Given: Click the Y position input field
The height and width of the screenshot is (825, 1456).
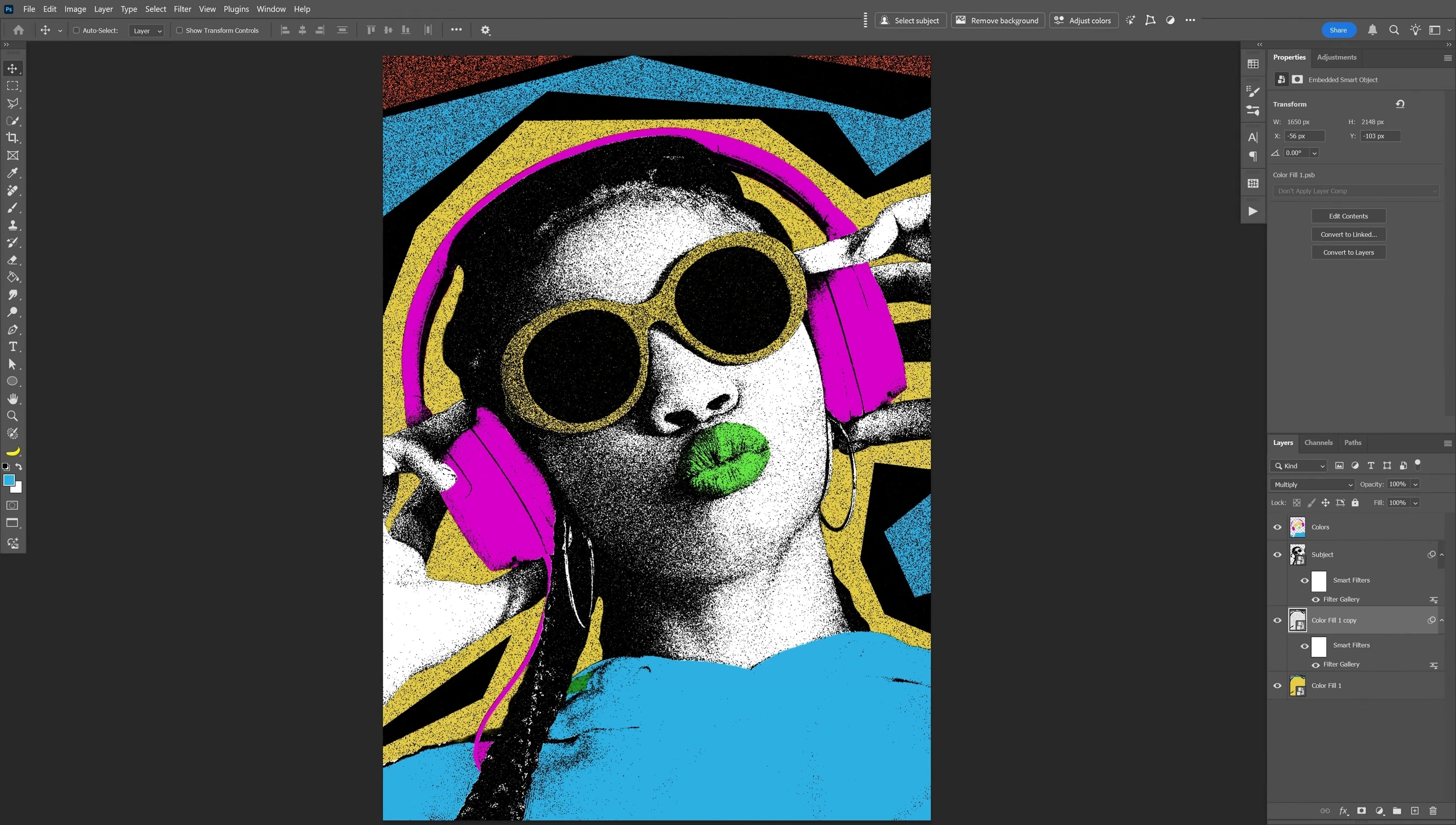Looking at the screenshot, I should tap(1381, 136).
